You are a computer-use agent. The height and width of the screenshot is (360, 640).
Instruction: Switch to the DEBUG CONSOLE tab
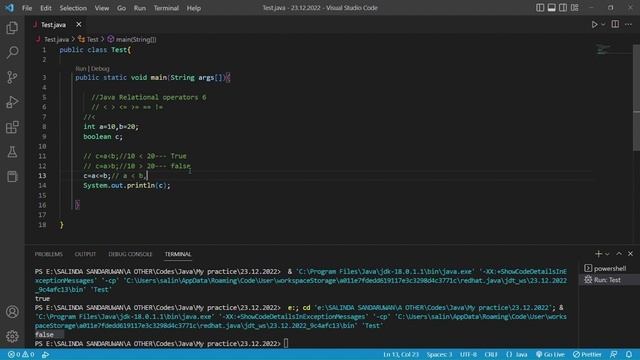click(x=130, y=254)
